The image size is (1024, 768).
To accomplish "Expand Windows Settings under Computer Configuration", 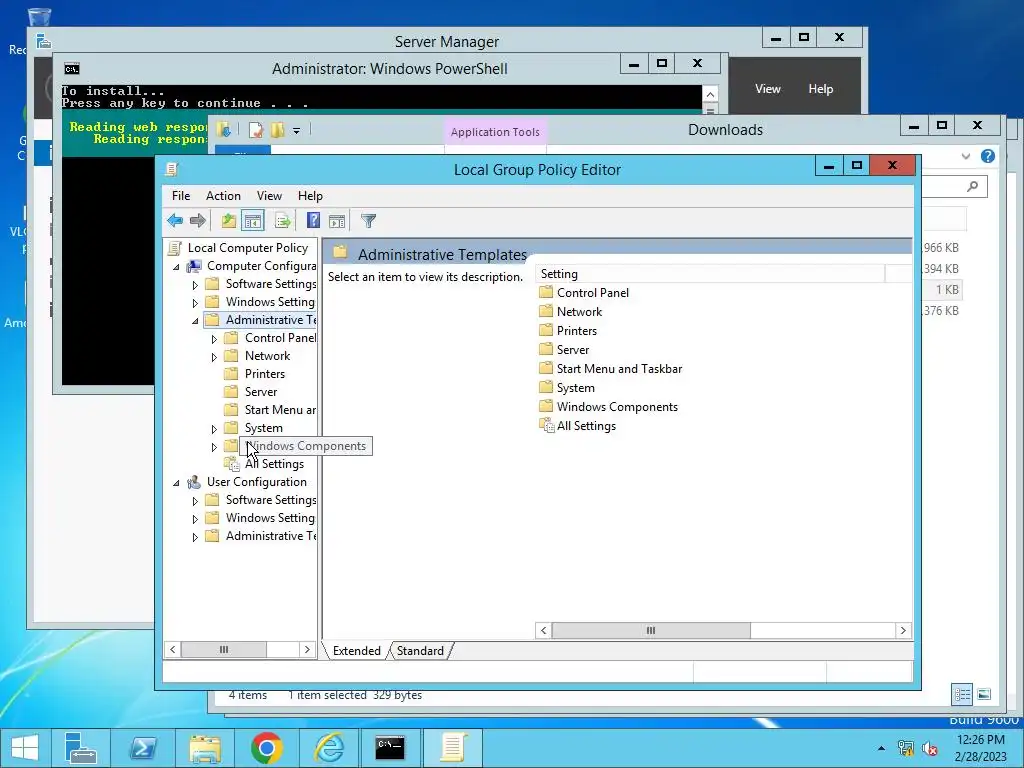I will click(195, 303).
